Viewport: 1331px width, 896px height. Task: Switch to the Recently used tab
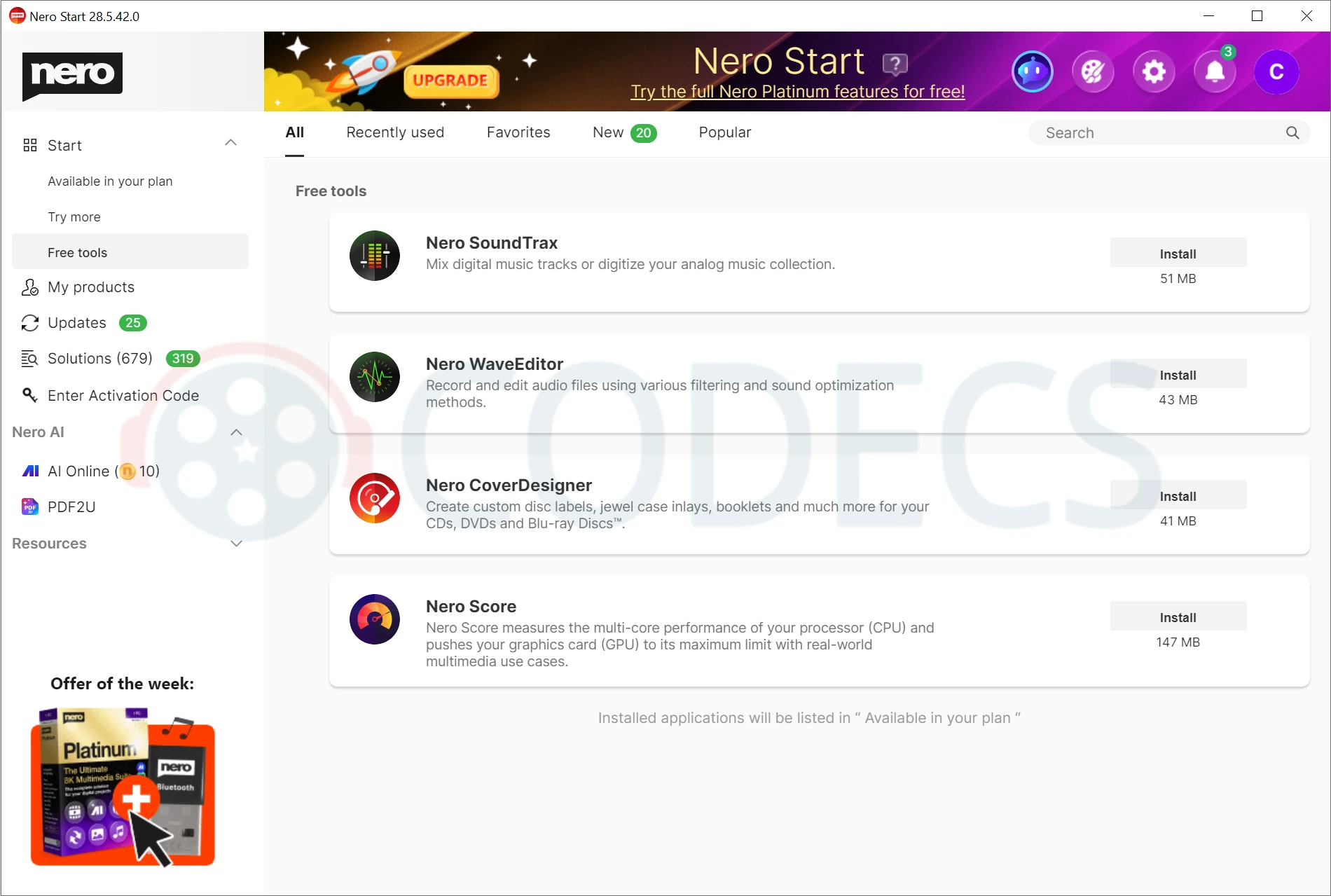(395, 132)
